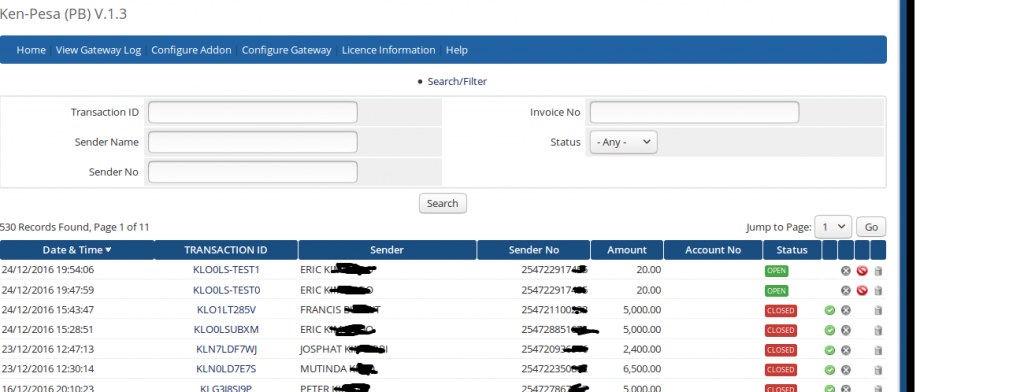Focus the Sender No input field
Screen dimensions: 1024x392
pos(253,172)
